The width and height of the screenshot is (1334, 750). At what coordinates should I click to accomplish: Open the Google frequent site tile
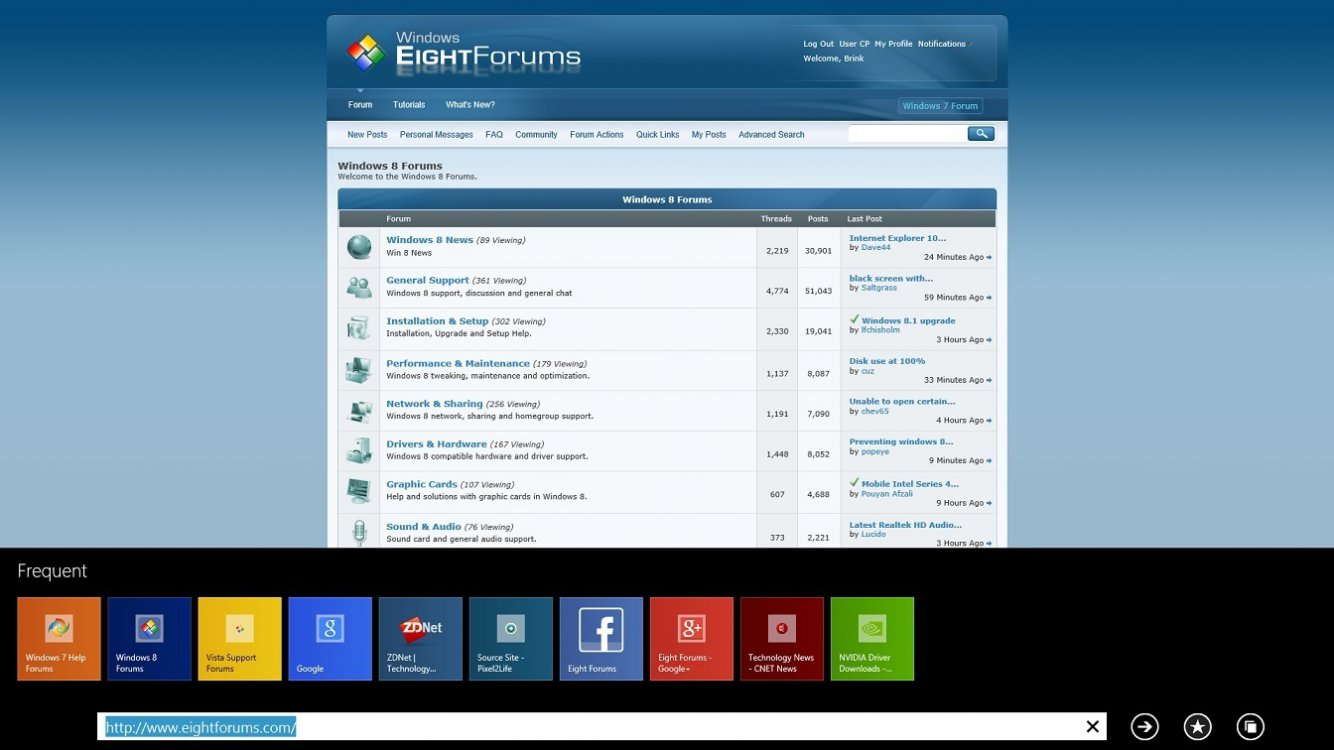(330, 639)
